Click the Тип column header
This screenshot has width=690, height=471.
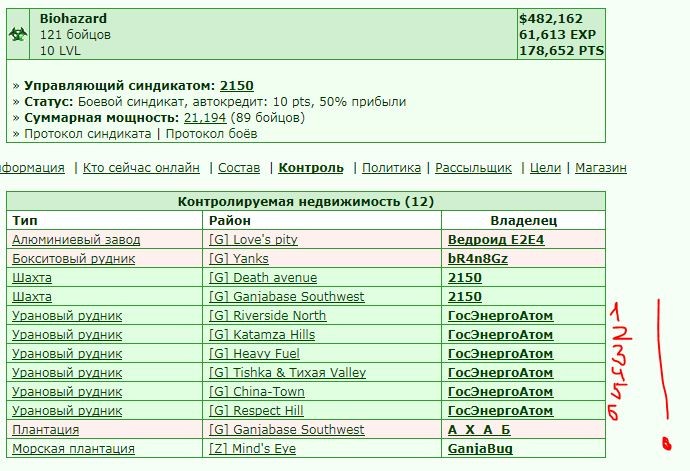(25, 221)
